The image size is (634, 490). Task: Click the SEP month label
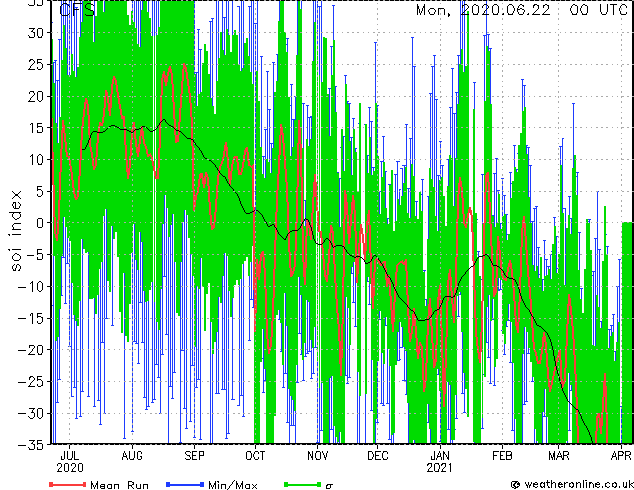coord(194,456)
